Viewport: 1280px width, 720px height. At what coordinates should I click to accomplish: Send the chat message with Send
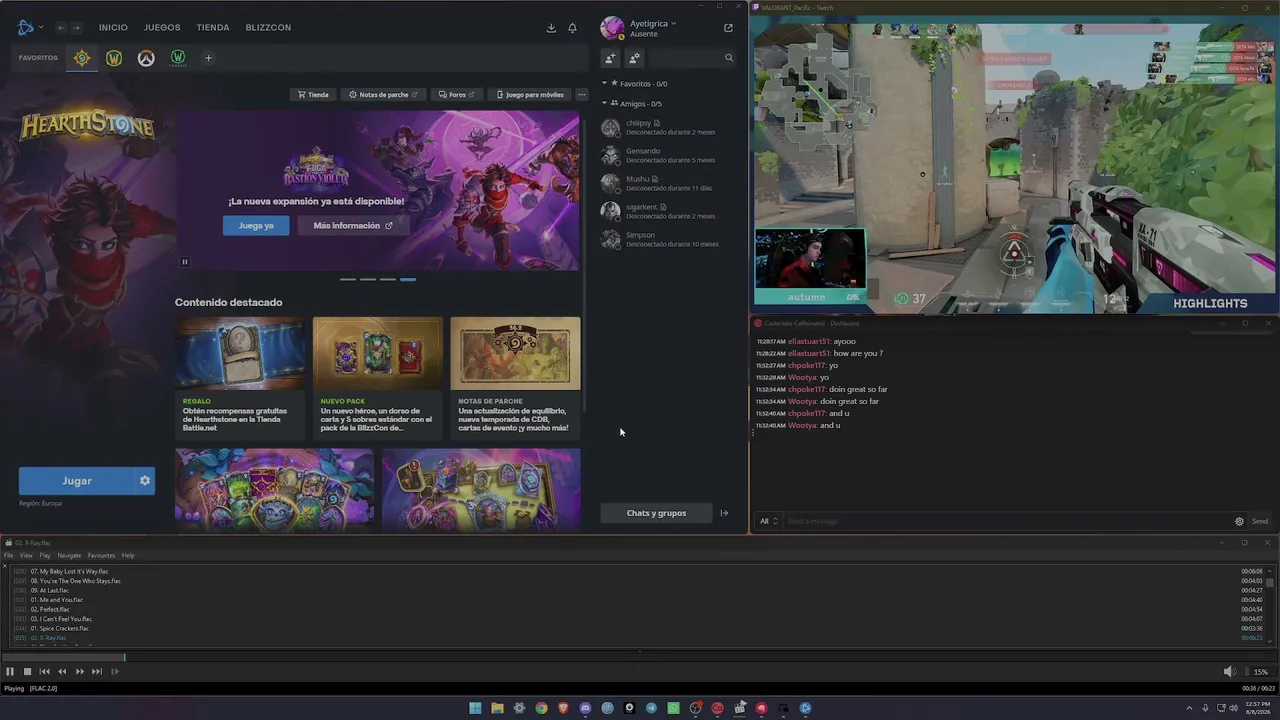(x=1260, y=521)
